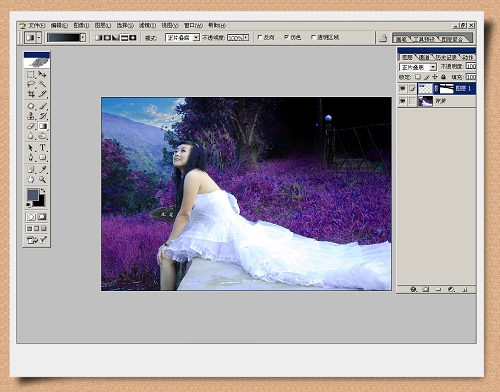Swap foreground and background colors arrow
This screenshot has width=500, height=392.
(x=43, y=191)
